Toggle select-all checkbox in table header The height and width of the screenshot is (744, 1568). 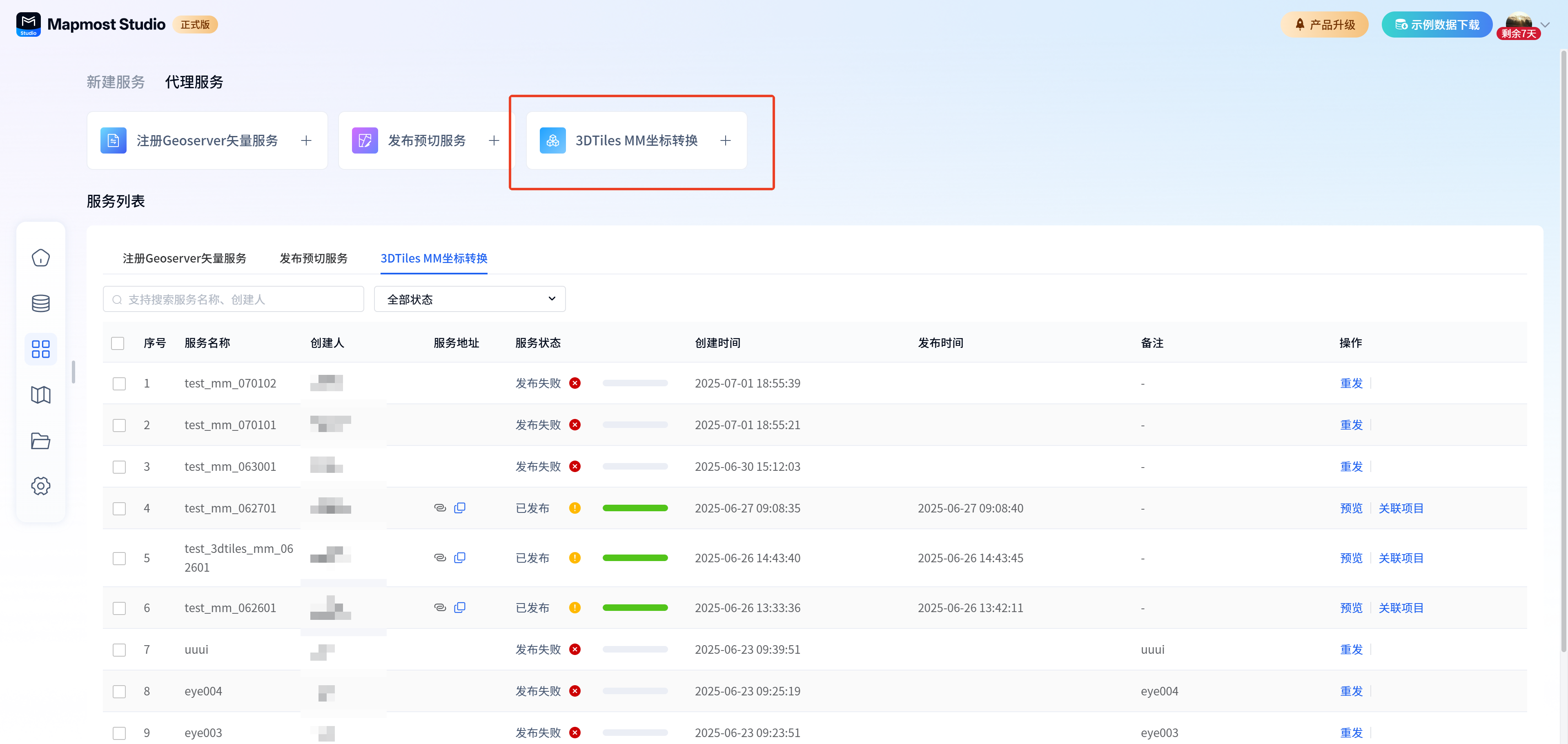point(118,343)
